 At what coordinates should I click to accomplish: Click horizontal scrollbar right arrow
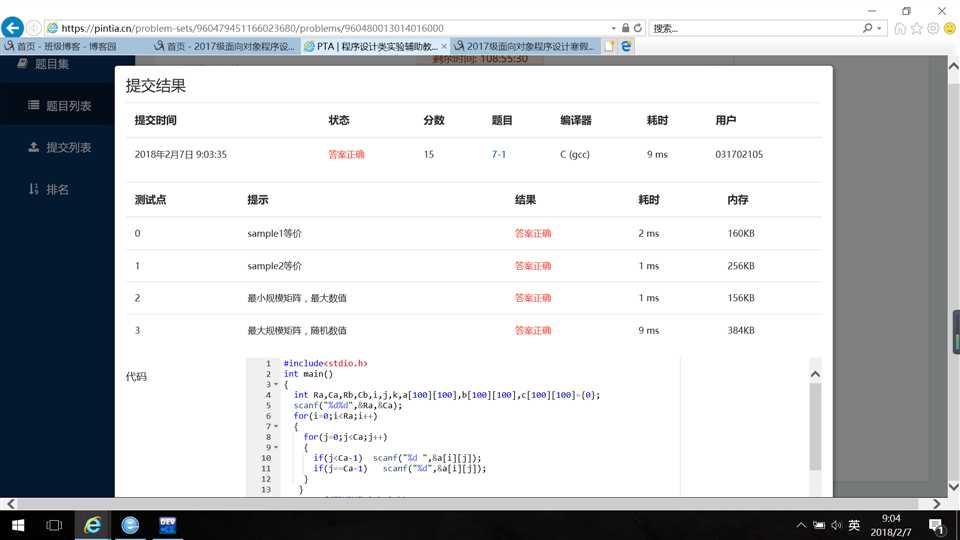coord(936,504)
